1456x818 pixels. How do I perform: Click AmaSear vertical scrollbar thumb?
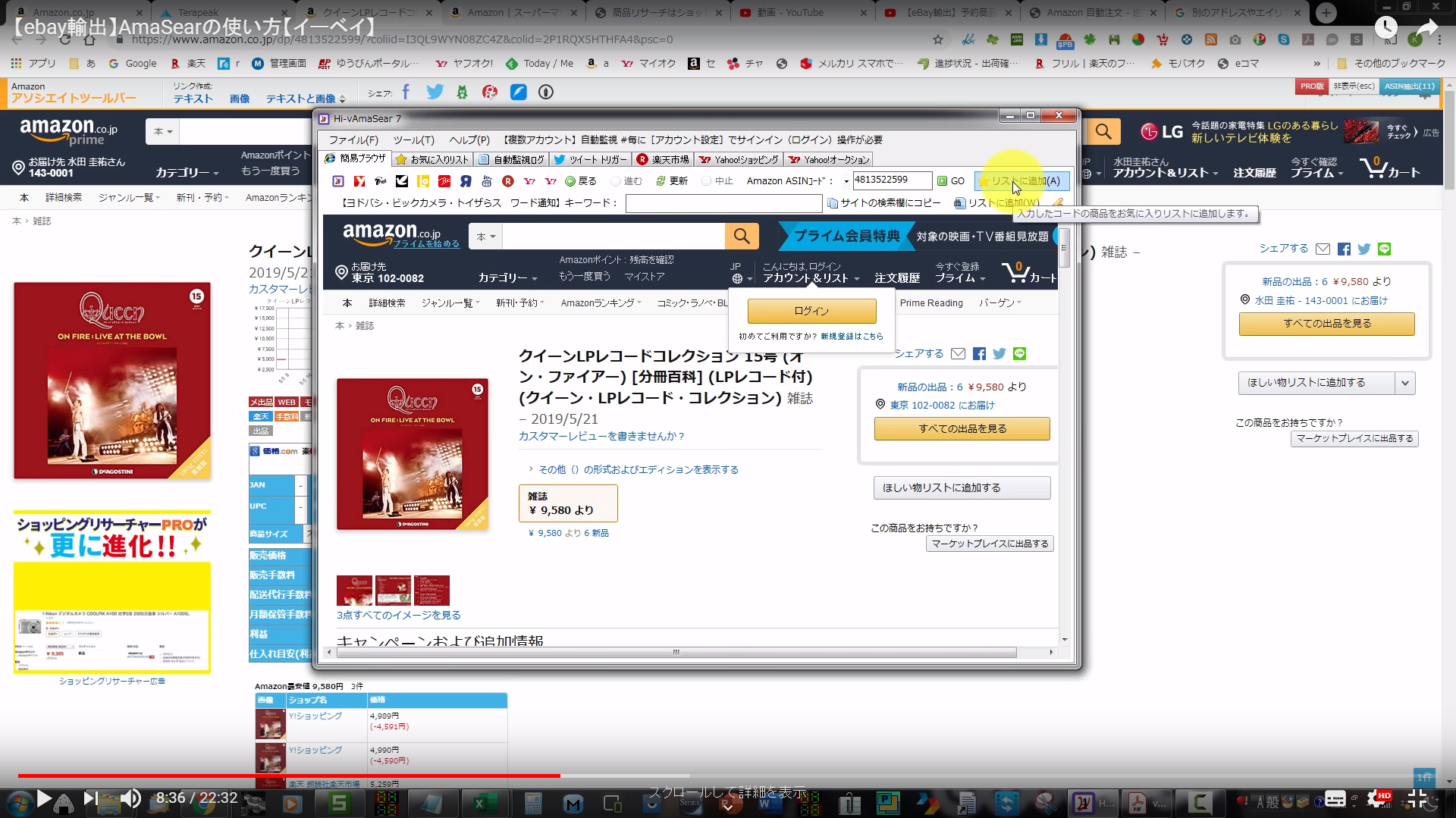tap(1064, 249)
